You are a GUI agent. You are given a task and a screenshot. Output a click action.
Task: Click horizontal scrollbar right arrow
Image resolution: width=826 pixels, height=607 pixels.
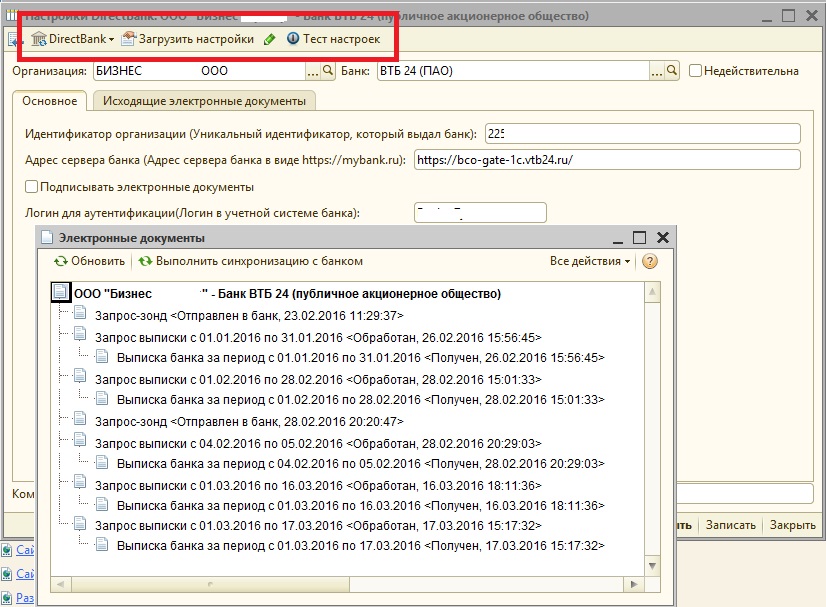click(634, 584)
